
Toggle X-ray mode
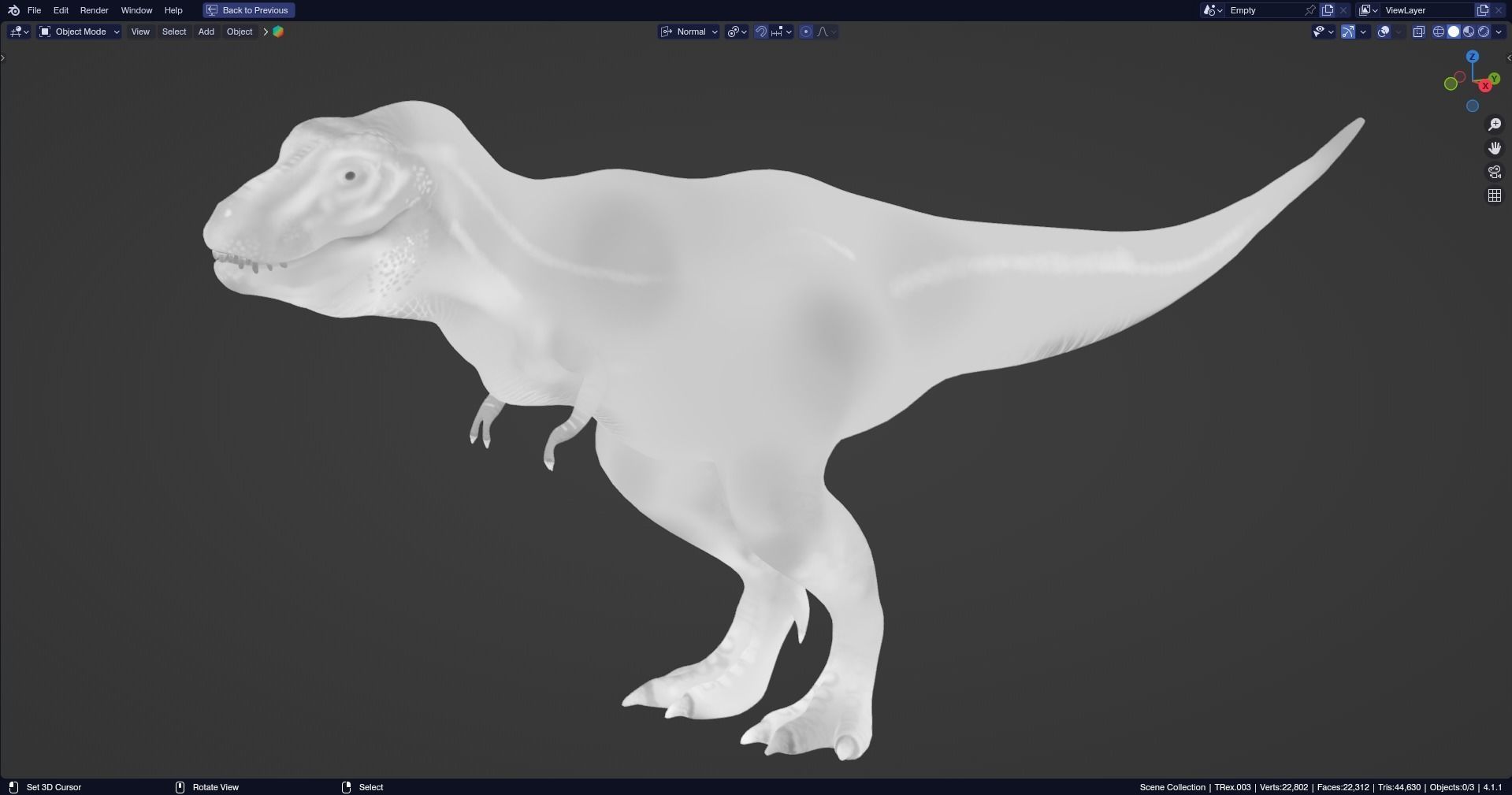click(1419, 32)
